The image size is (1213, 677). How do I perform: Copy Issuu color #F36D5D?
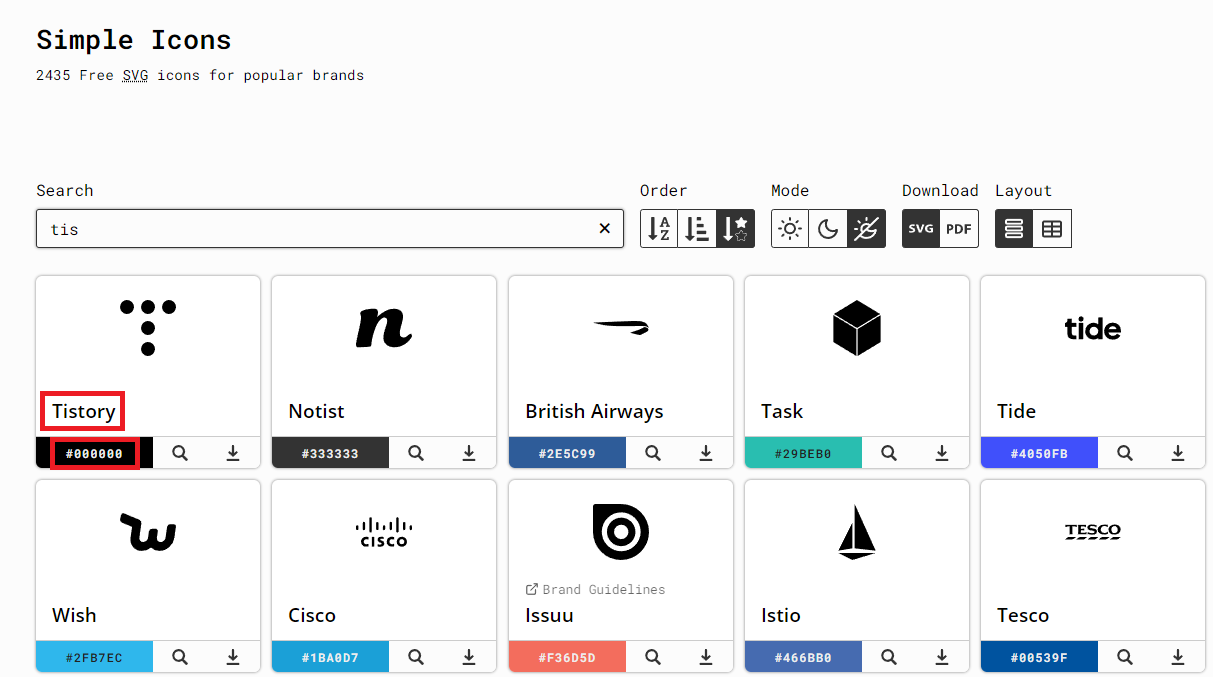567,657
